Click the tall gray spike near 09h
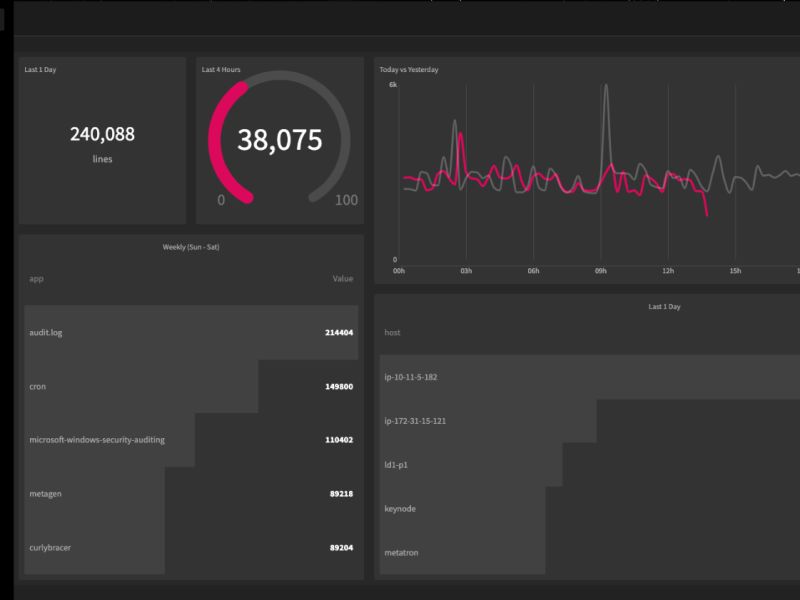 coord(606,122)
